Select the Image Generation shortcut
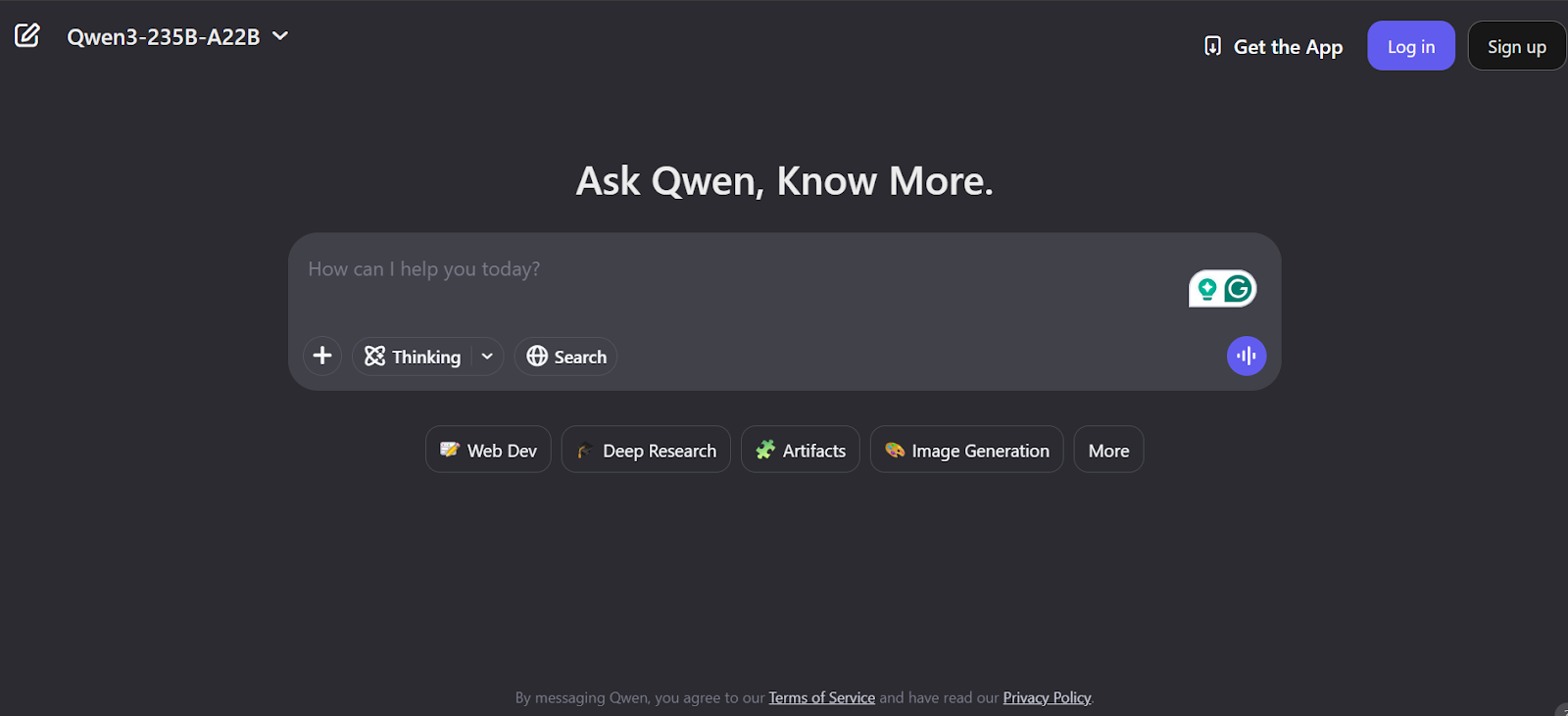 coord(966,450)
